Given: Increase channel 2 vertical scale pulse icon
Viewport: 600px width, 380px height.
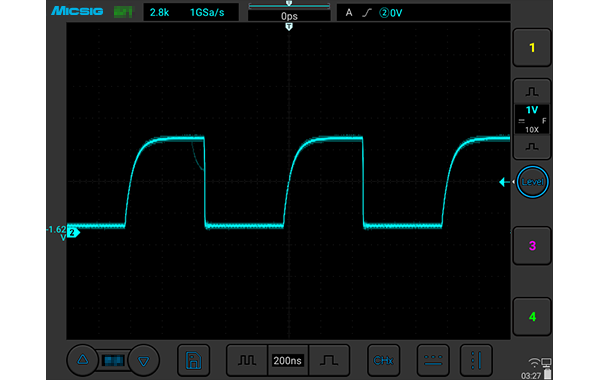Looking at the screenshot, I should pos(532,92).
